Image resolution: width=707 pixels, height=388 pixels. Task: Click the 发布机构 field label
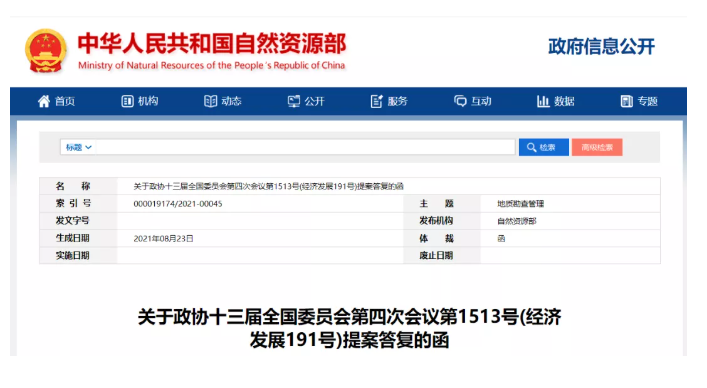(x=436, y=221)
